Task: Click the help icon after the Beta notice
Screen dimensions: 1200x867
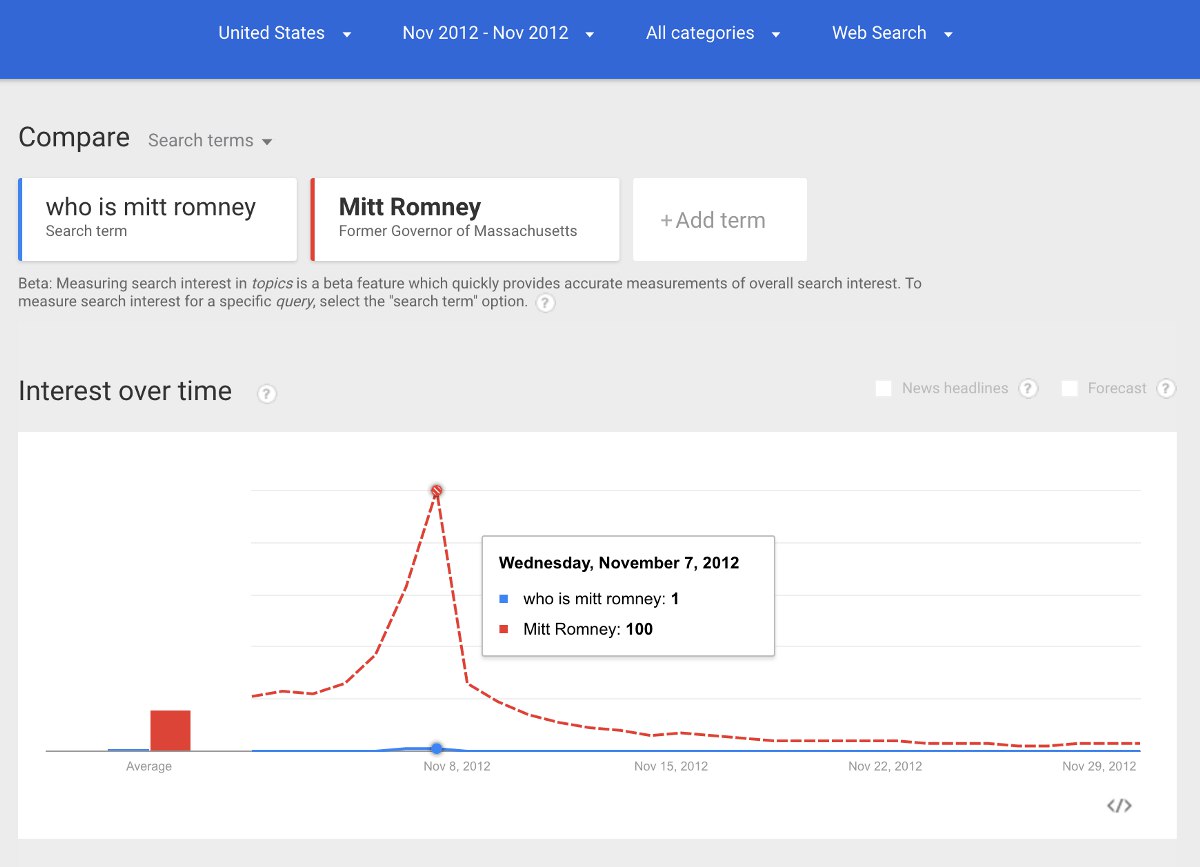Action: [x=545, y=303]
